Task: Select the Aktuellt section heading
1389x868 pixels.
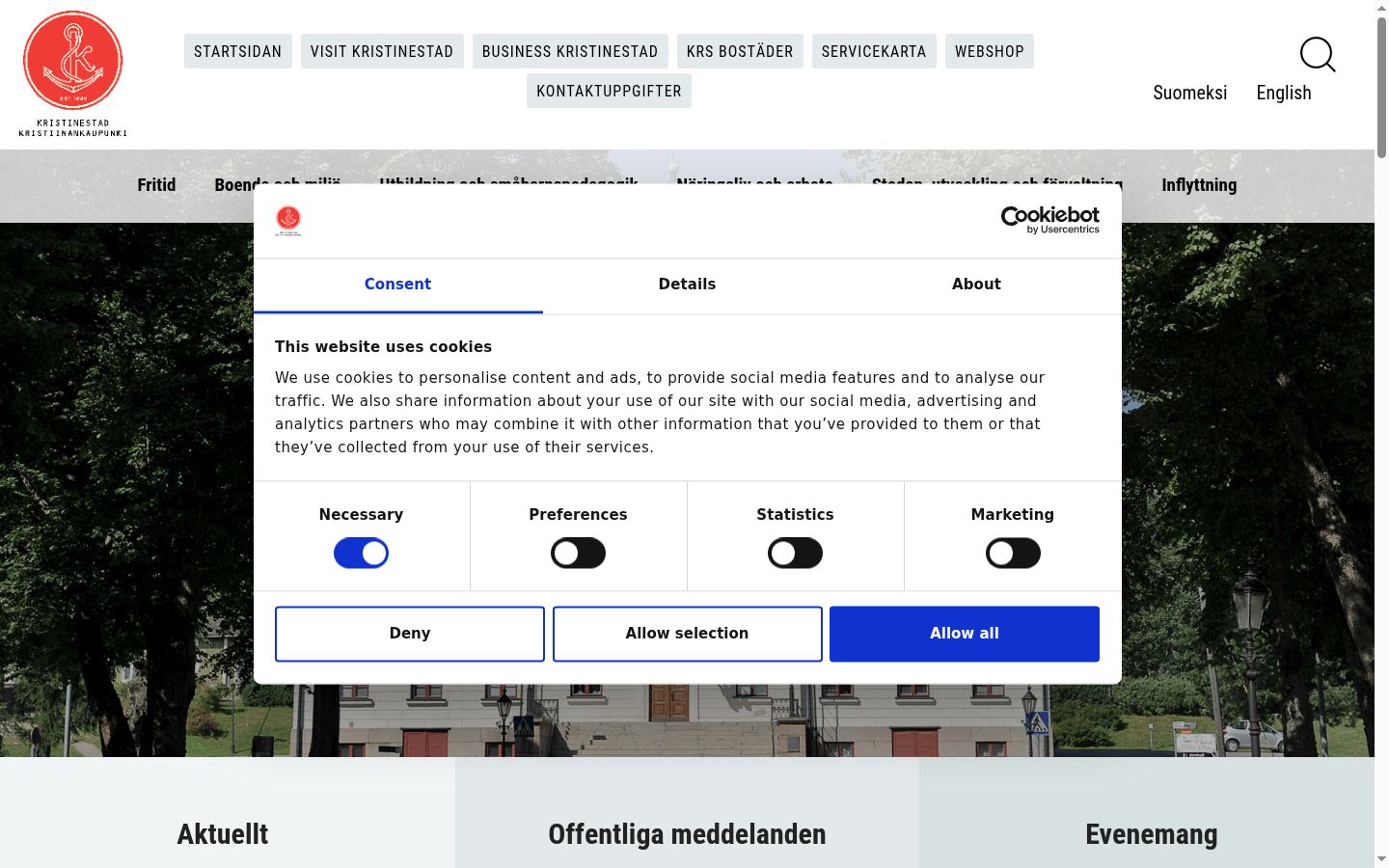Action: tap(223, 834)
